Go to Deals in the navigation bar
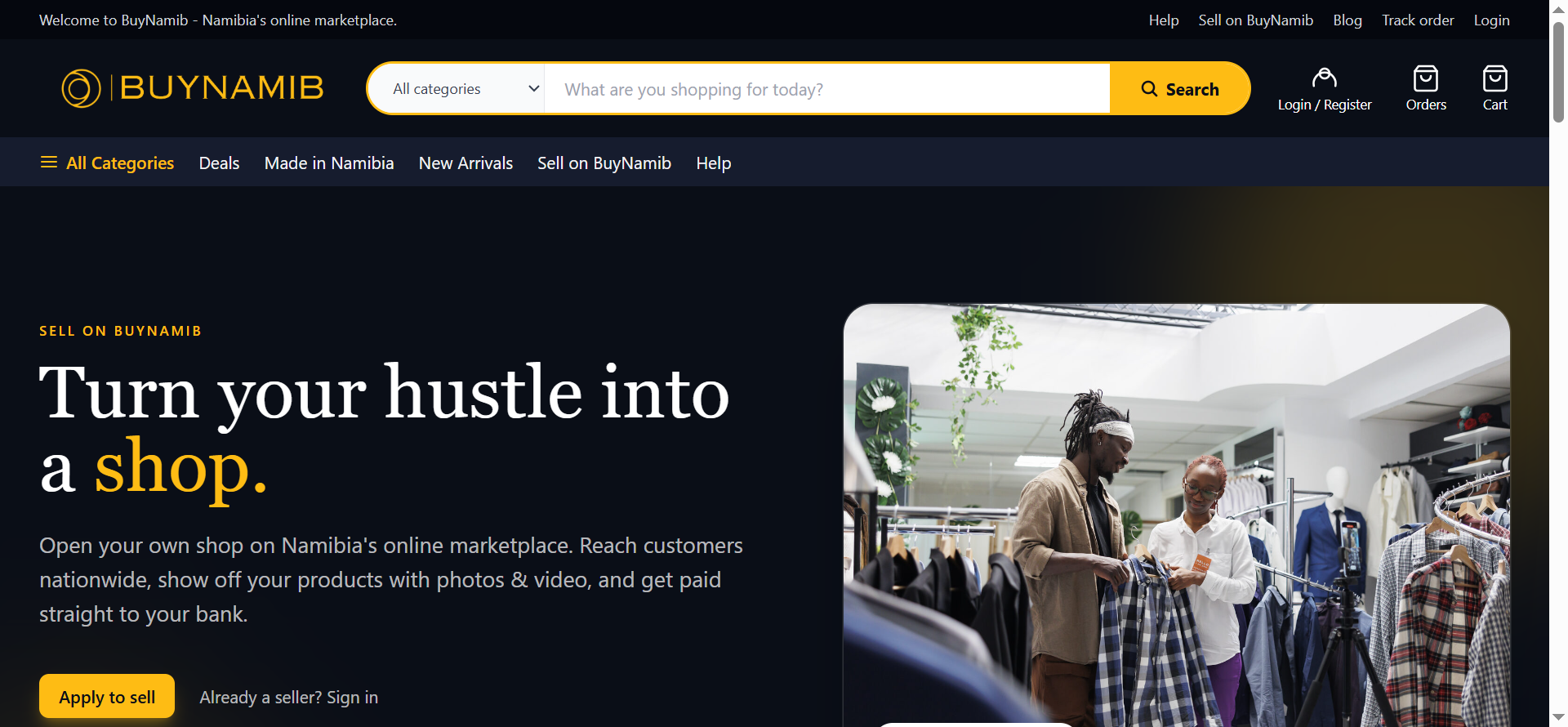The height and width of the screenshot is (727, 1568). (219, 163)
